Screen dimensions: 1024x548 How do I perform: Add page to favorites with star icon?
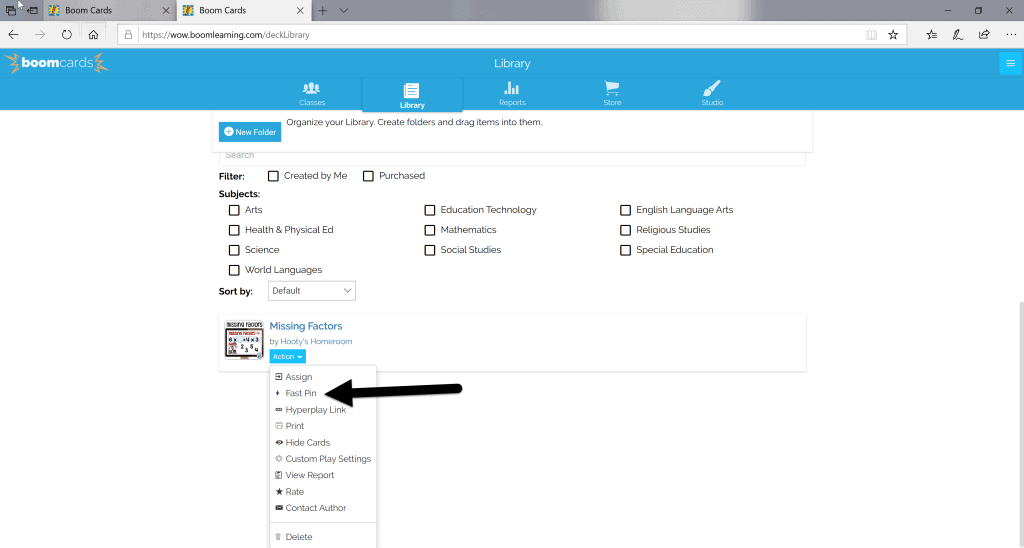(x=893, y=35)
